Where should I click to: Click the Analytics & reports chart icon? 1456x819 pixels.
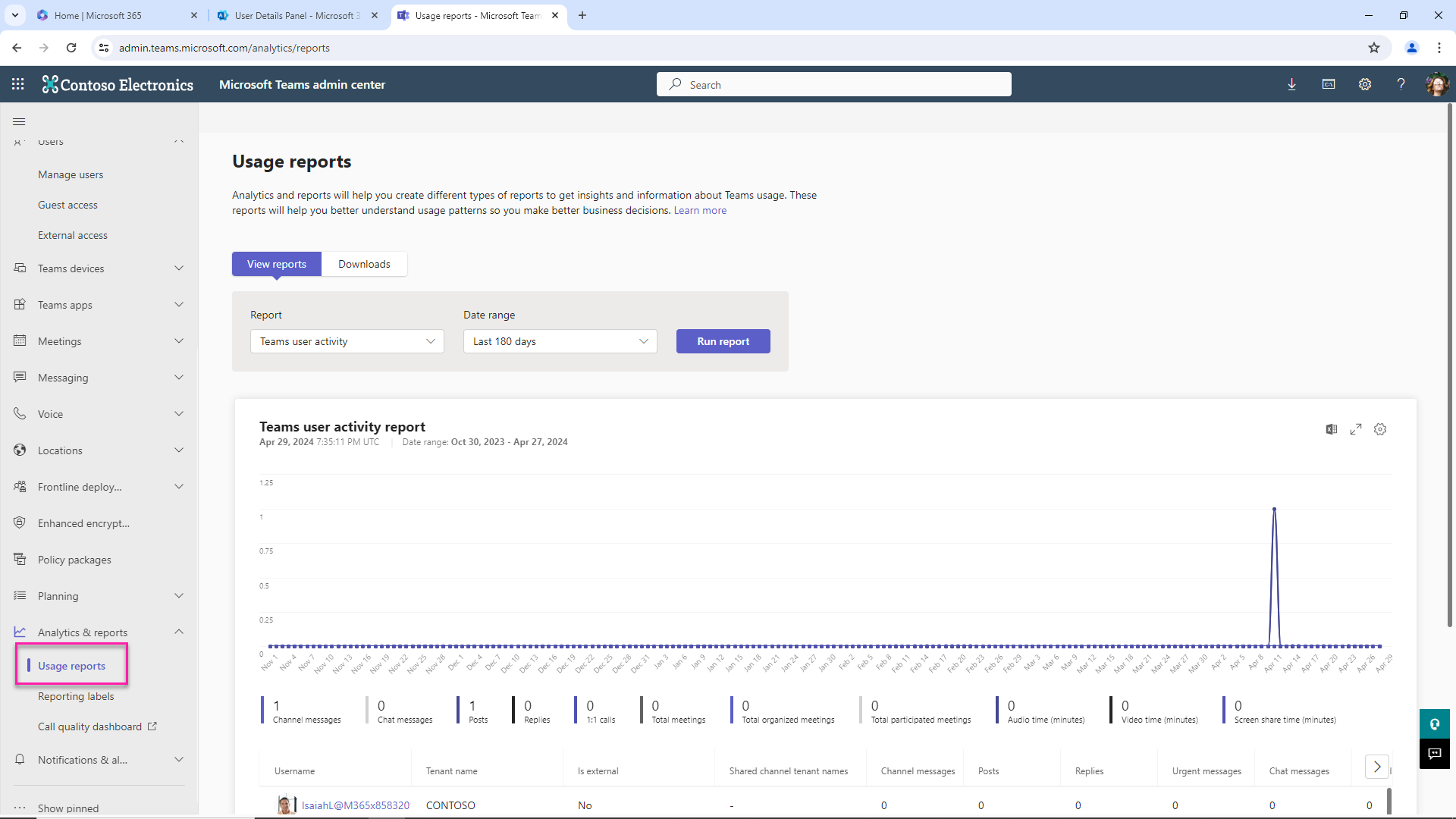(20, 632)
